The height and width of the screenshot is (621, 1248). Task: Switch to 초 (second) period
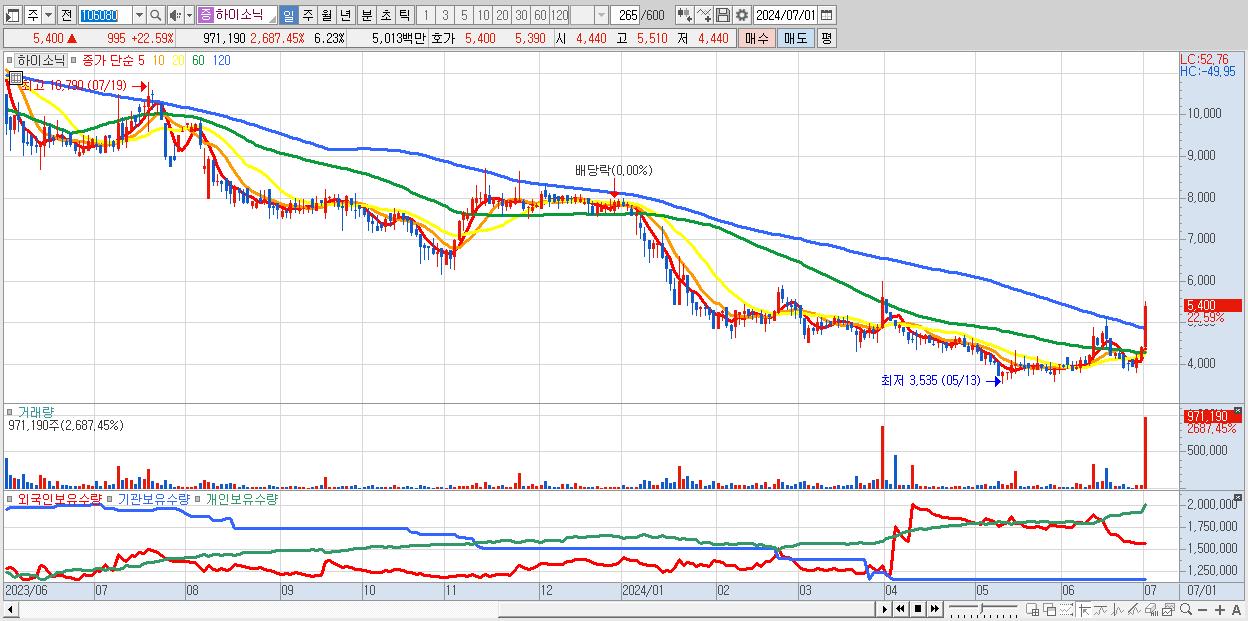pos(385,15)
